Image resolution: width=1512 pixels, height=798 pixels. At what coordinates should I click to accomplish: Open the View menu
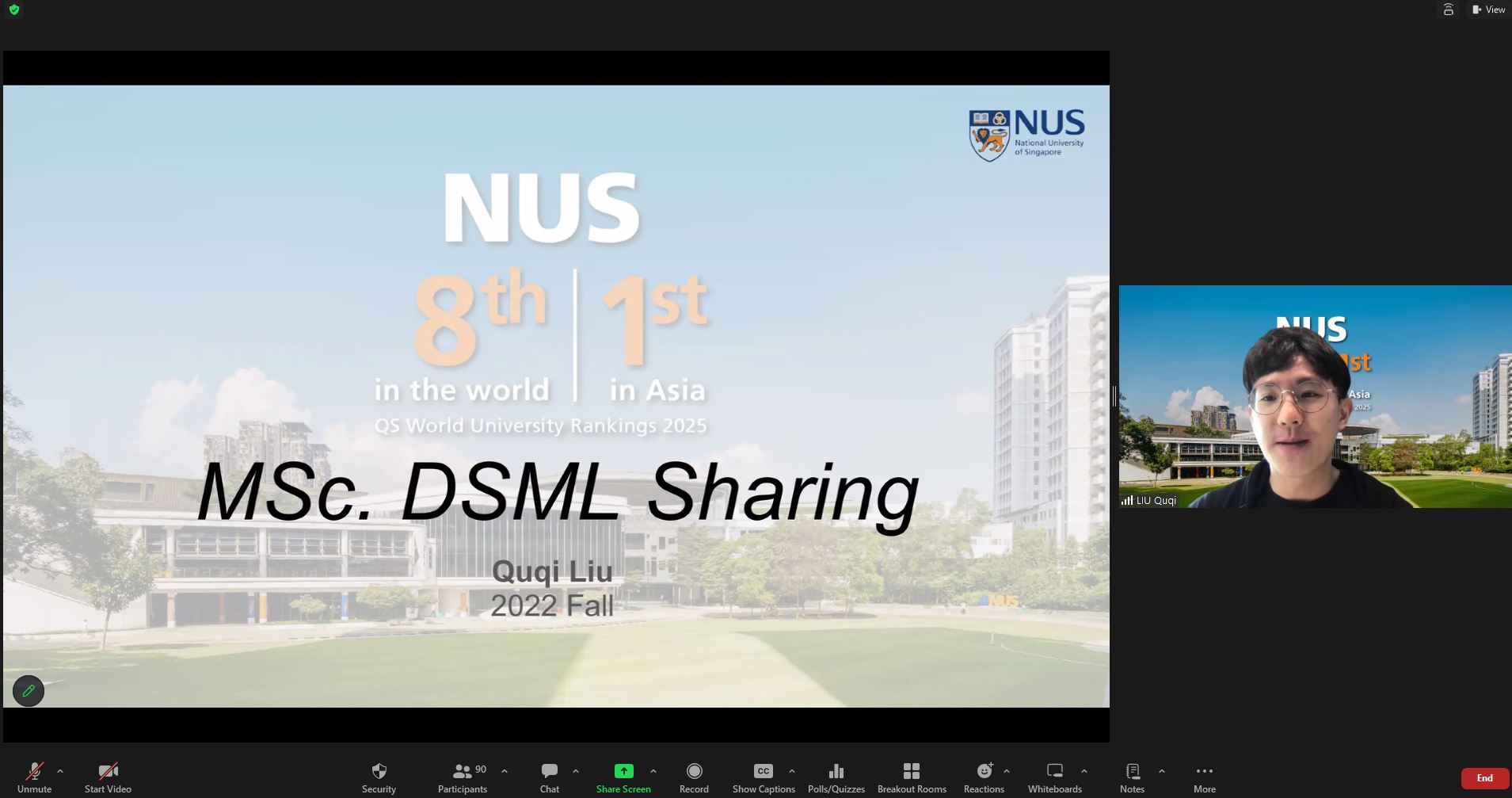pyautogui.click(x=1489, y=10)
